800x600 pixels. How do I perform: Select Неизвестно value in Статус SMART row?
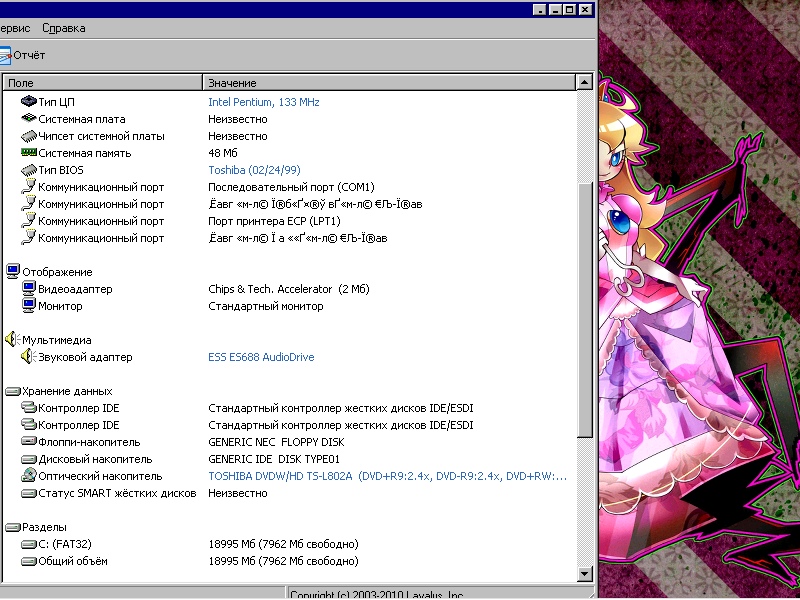click(238, 493)
